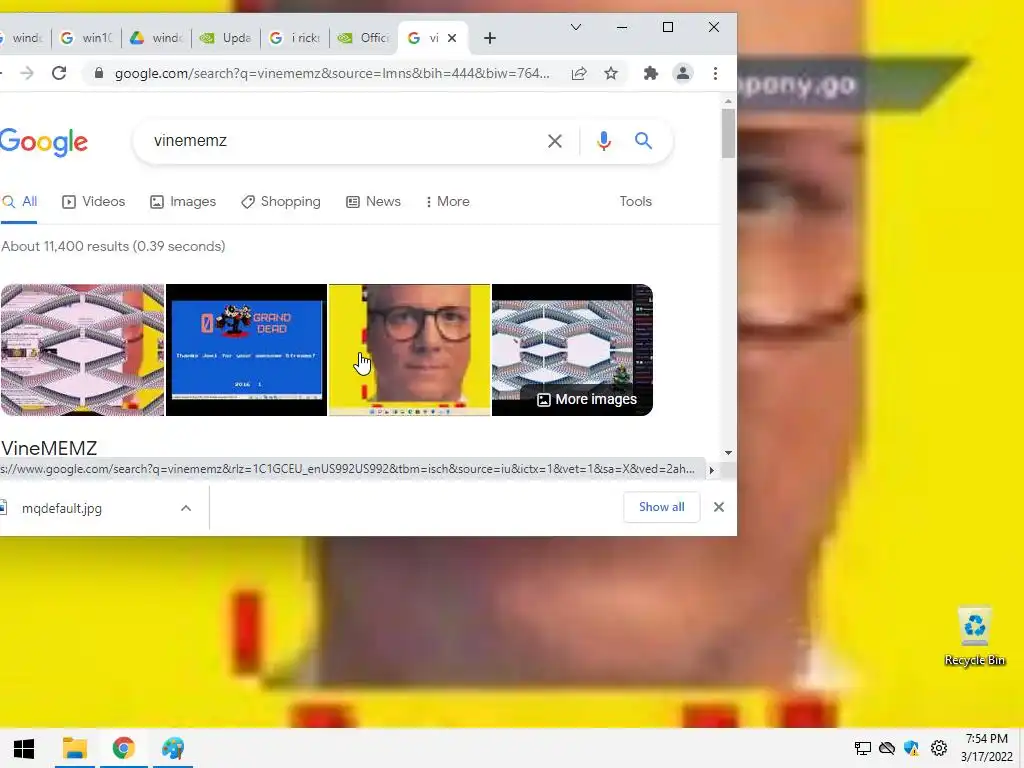The image size is (1024, 768).
Task: Click the forward navigation arrow
Action: click(x=27, y=73)
